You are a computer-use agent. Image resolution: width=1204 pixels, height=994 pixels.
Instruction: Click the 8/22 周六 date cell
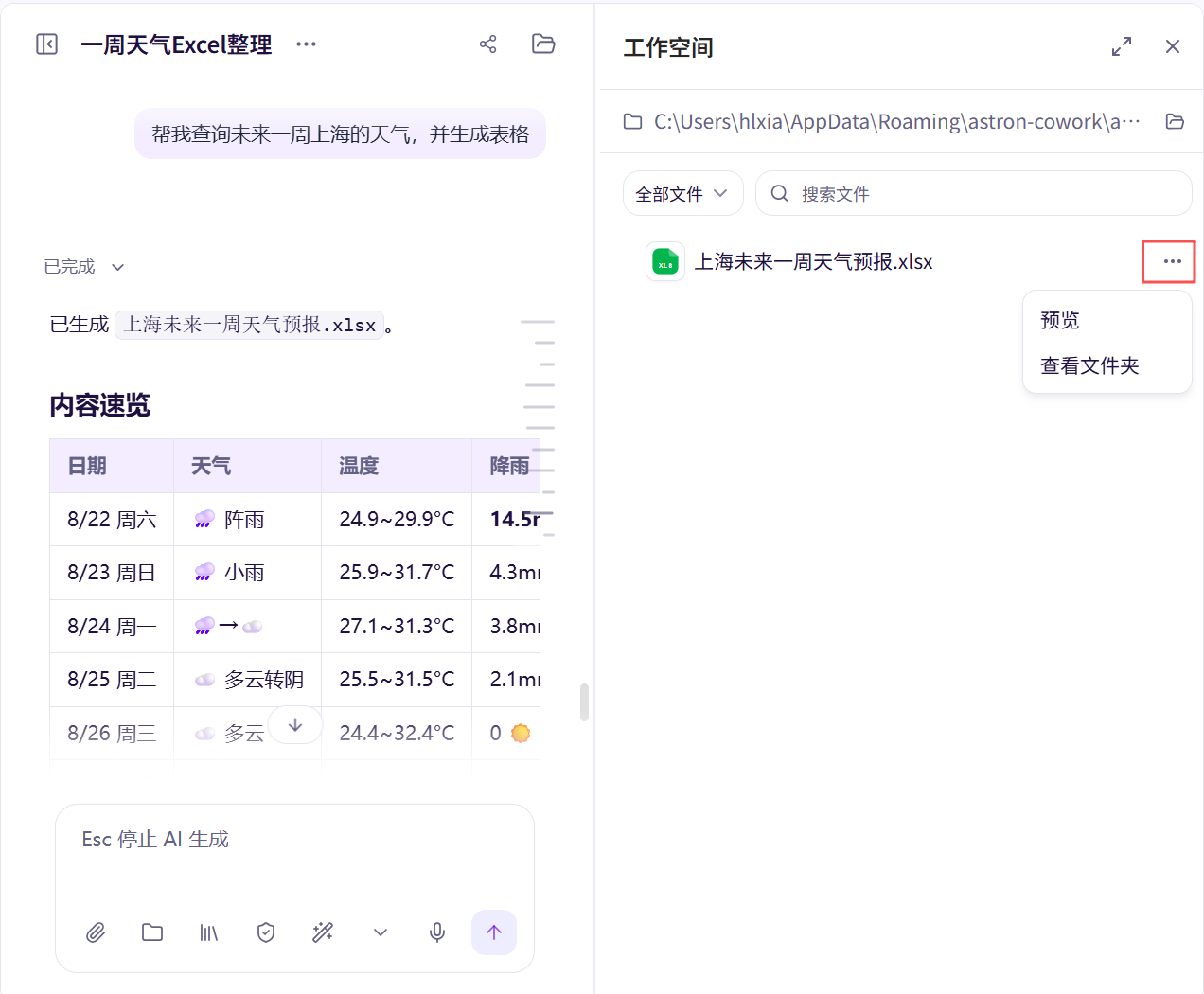112,520
